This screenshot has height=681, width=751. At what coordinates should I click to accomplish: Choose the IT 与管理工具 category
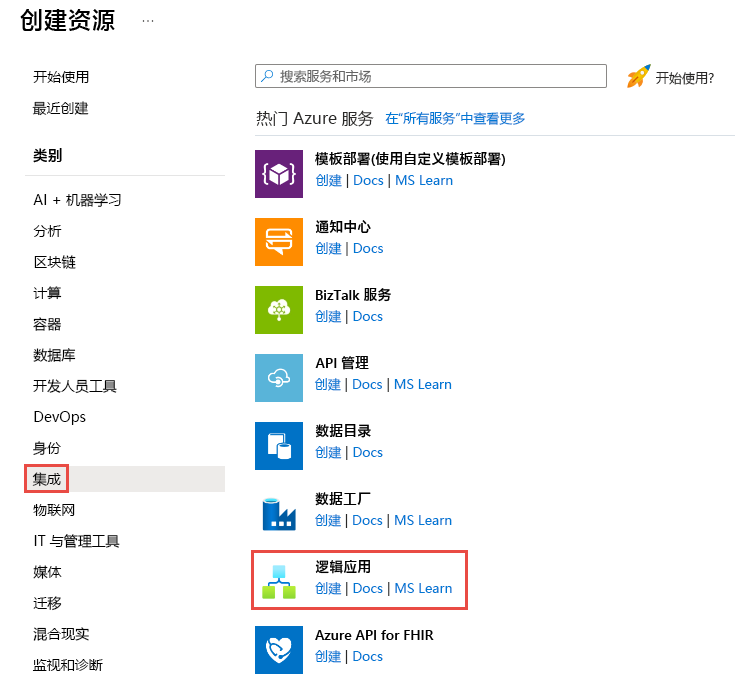(76, 541)
